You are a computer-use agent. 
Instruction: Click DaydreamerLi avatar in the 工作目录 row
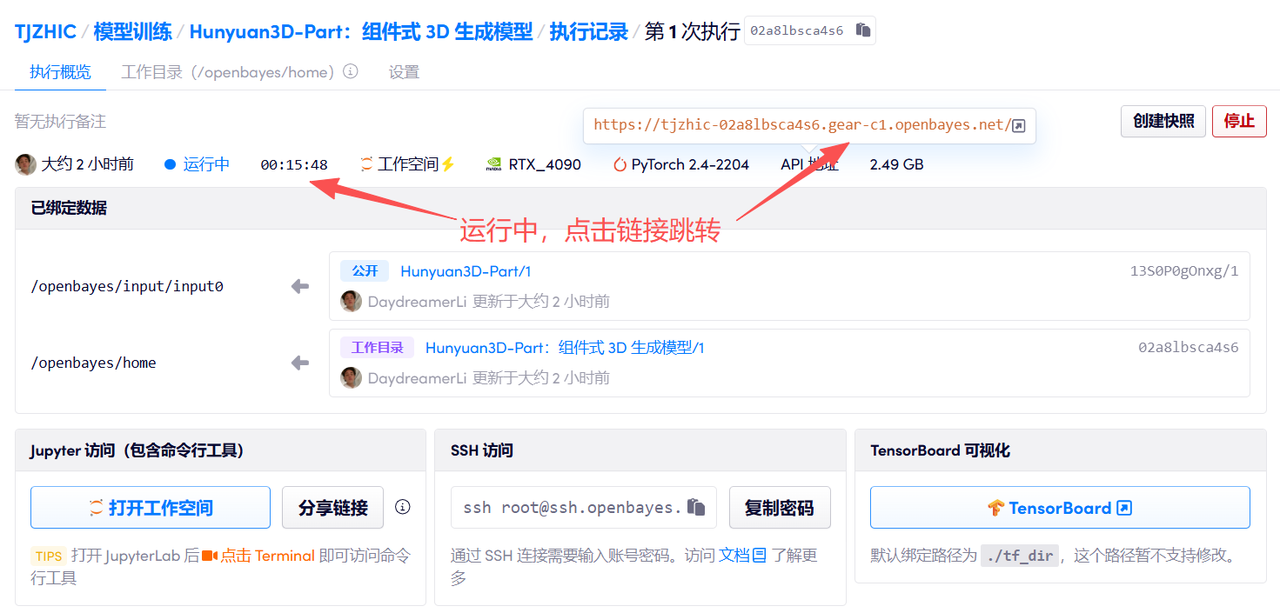[x=351, y=377]
